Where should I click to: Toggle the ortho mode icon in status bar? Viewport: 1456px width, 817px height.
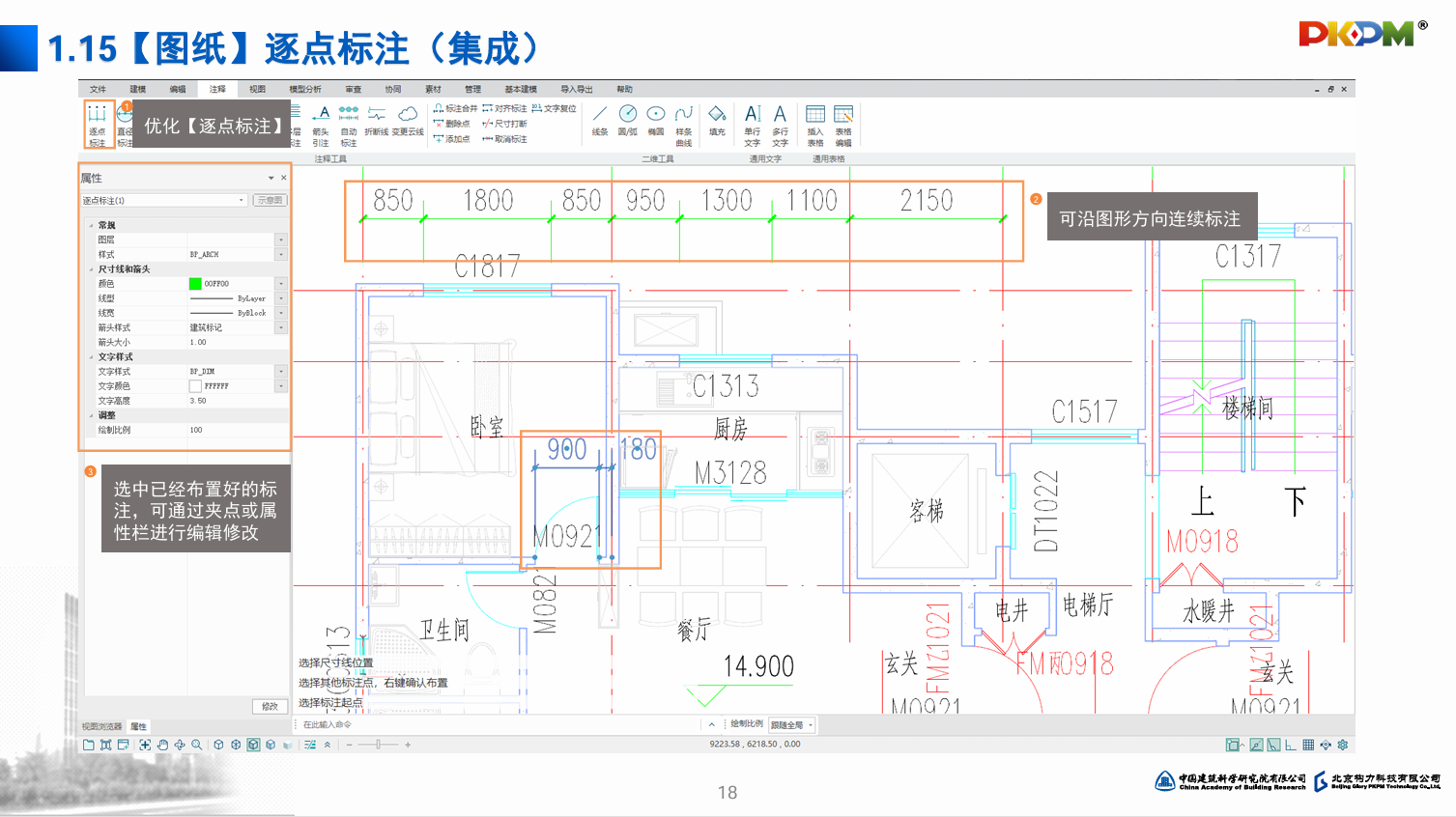pos(1291,745)
